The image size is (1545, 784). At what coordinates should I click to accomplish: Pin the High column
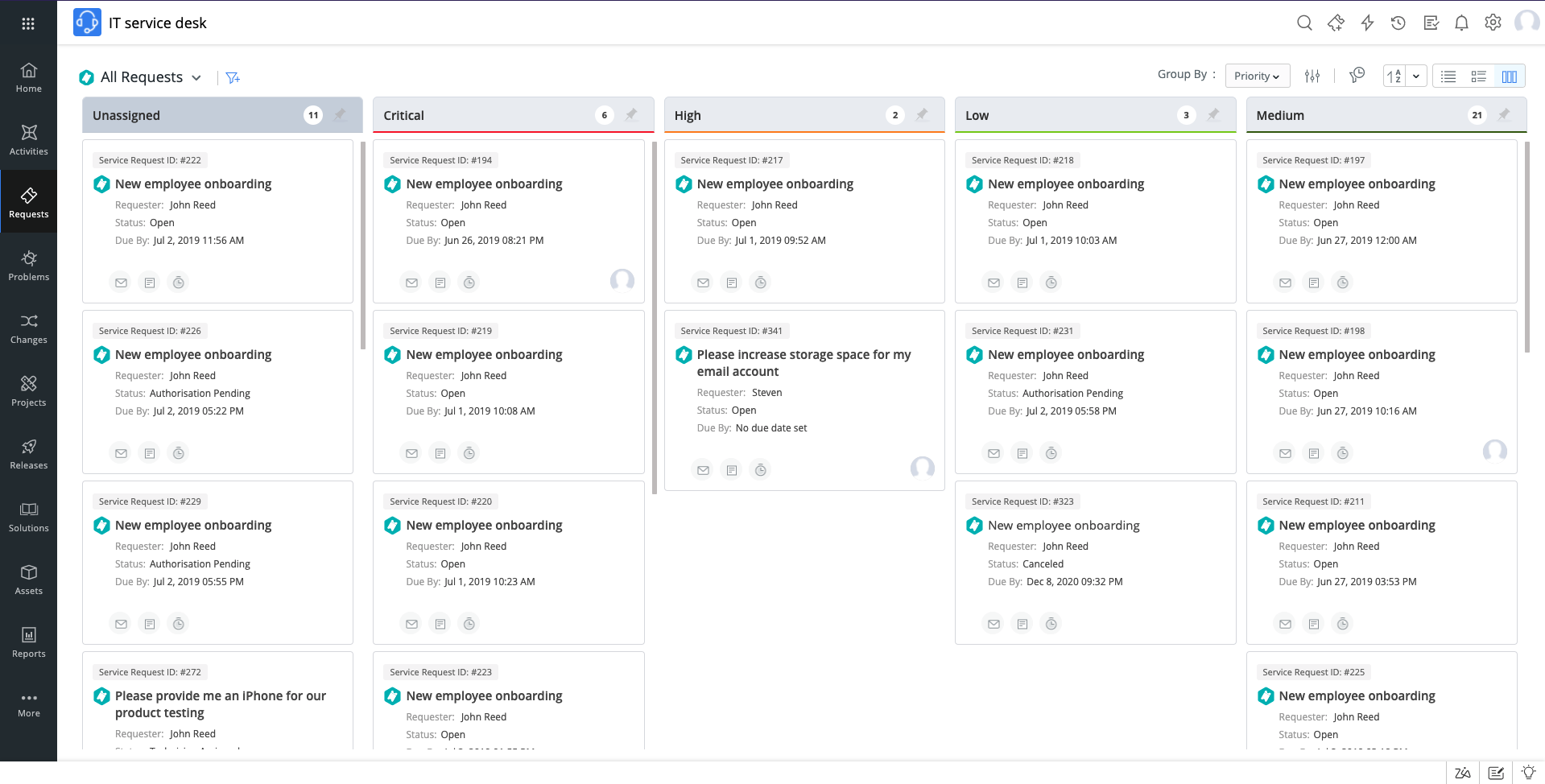point(922,114)
